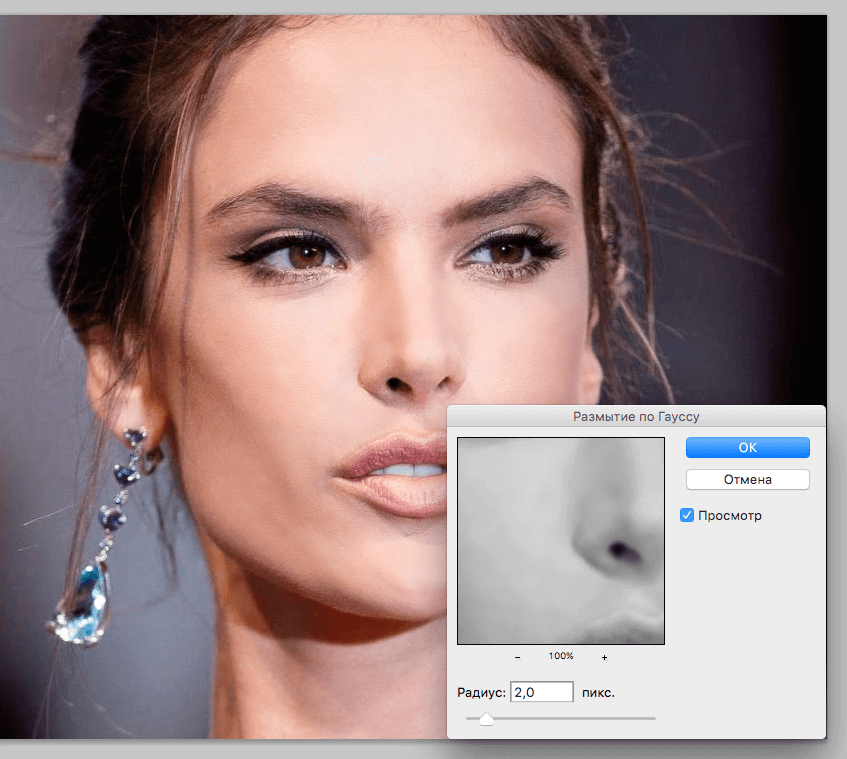The height and width of the screenshot is (759, 847).
Task: Click the Размытие по Гауссу dialog title bar
Action: (x=637, y=416)
